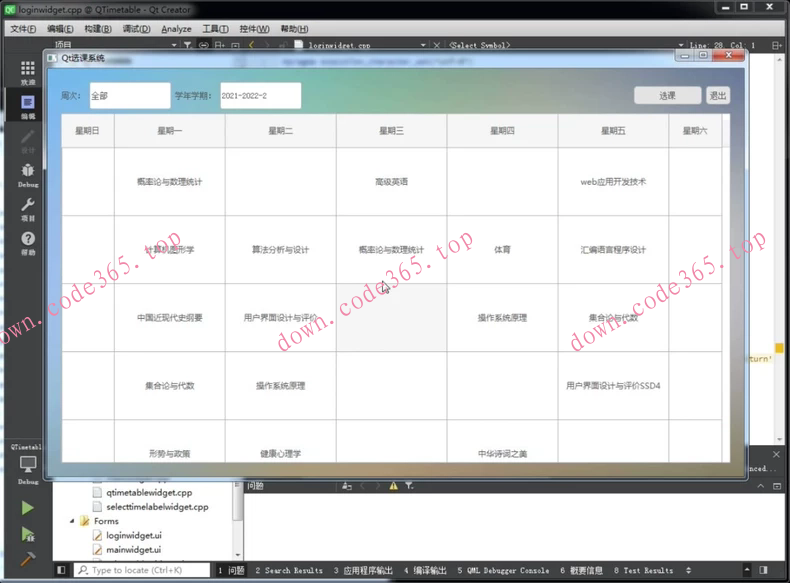Switch to the Edit (编辑) mode icon
Image resolution: width=790 pixels, height=583 pixels.
pos(27,105)
